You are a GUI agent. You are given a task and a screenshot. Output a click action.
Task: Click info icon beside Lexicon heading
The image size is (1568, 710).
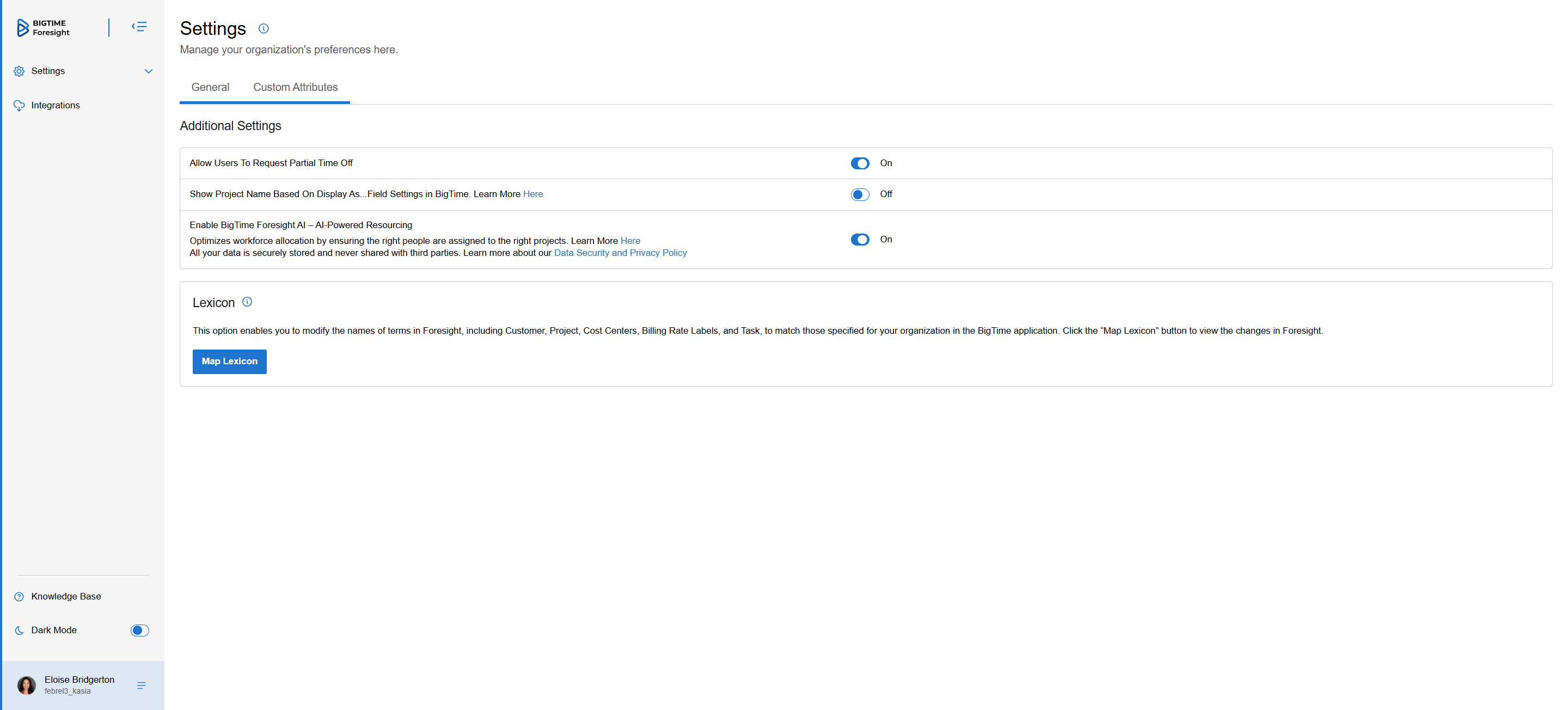point(247,302)
